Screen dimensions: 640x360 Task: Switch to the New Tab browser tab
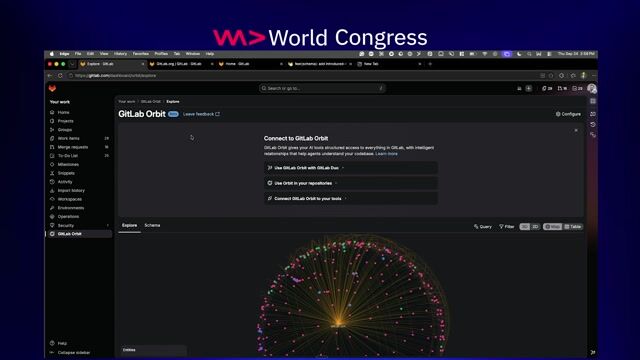(x=388, y=64)
